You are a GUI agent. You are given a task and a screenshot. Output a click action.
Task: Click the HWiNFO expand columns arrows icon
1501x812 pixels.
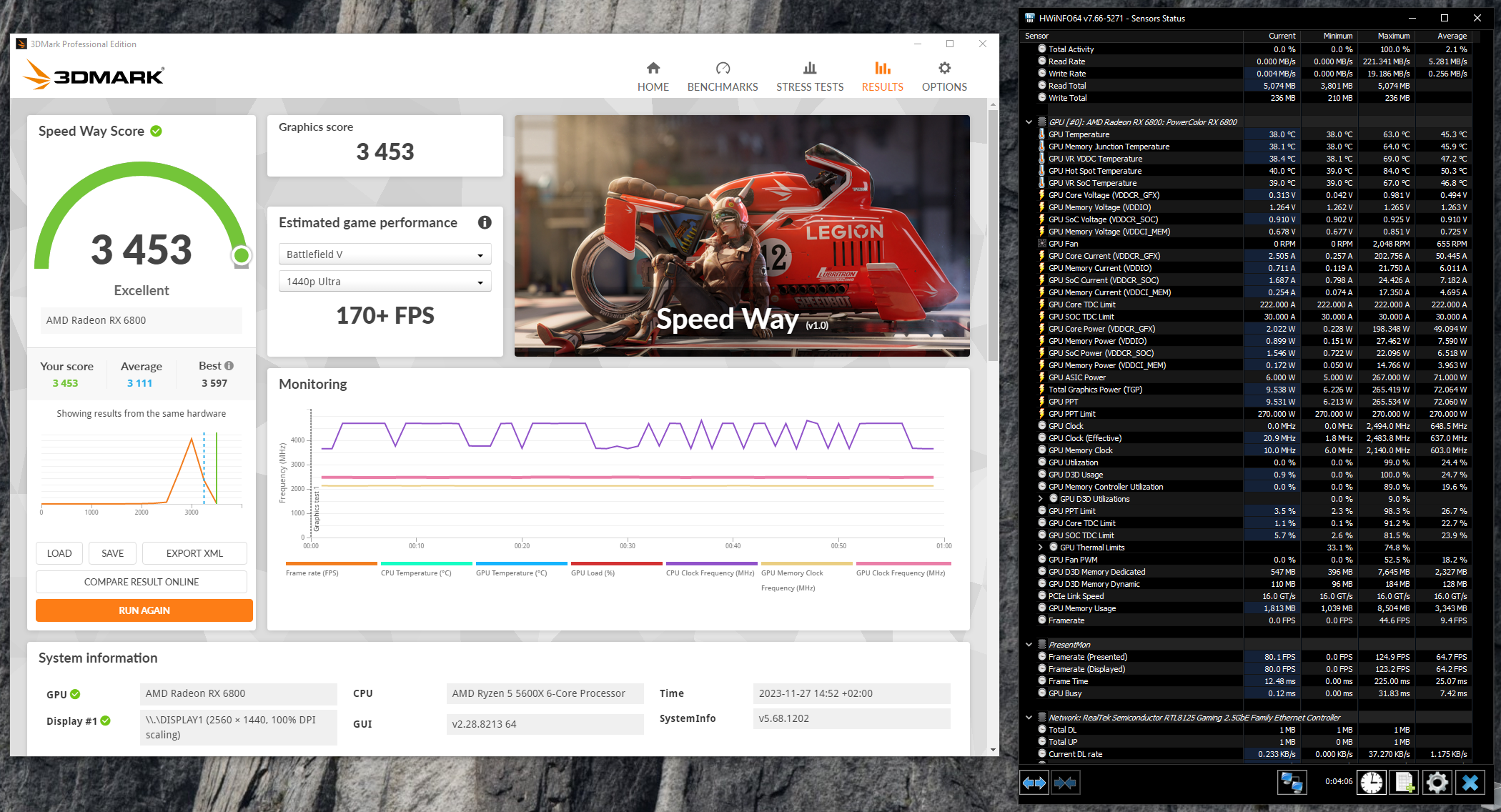(1034, 783)
